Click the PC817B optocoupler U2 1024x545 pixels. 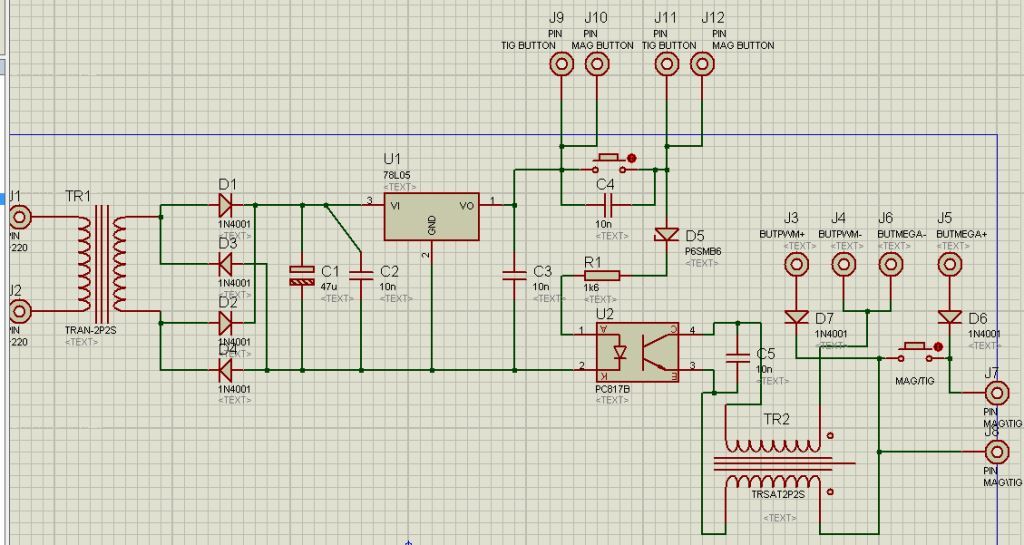(x=637, y=351)
